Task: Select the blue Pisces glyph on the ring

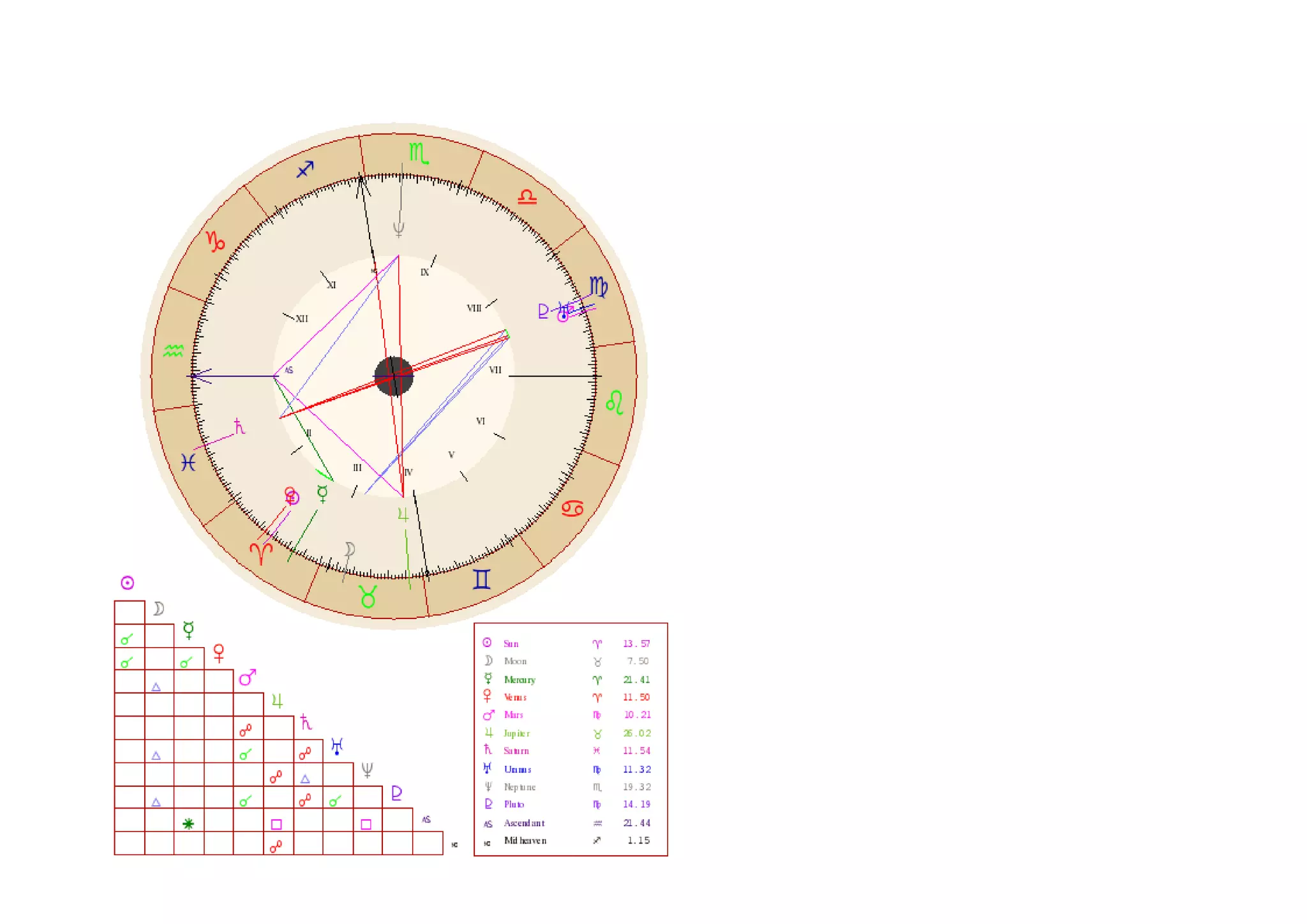Action: (x=188, y=462)
